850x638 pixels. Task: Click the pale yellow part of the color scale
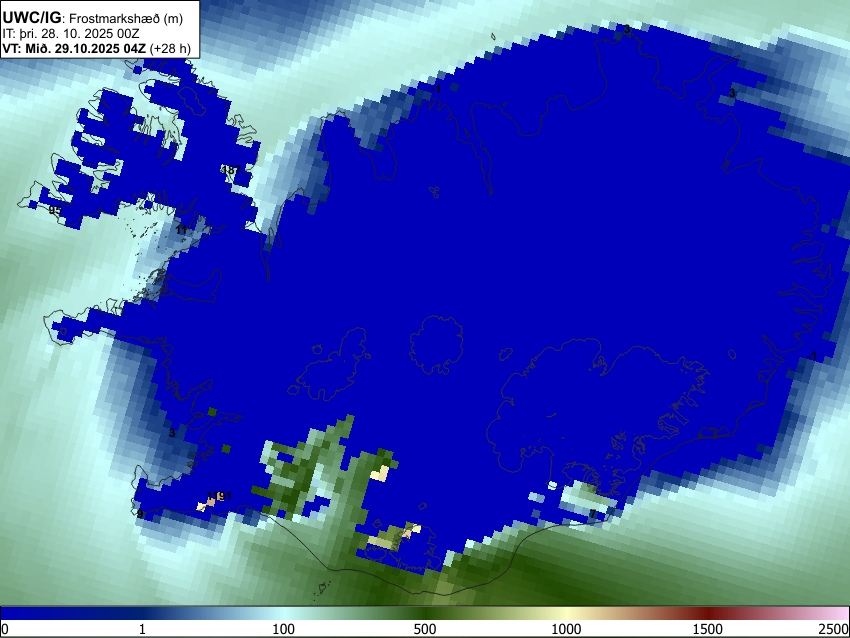coord(566,613)
